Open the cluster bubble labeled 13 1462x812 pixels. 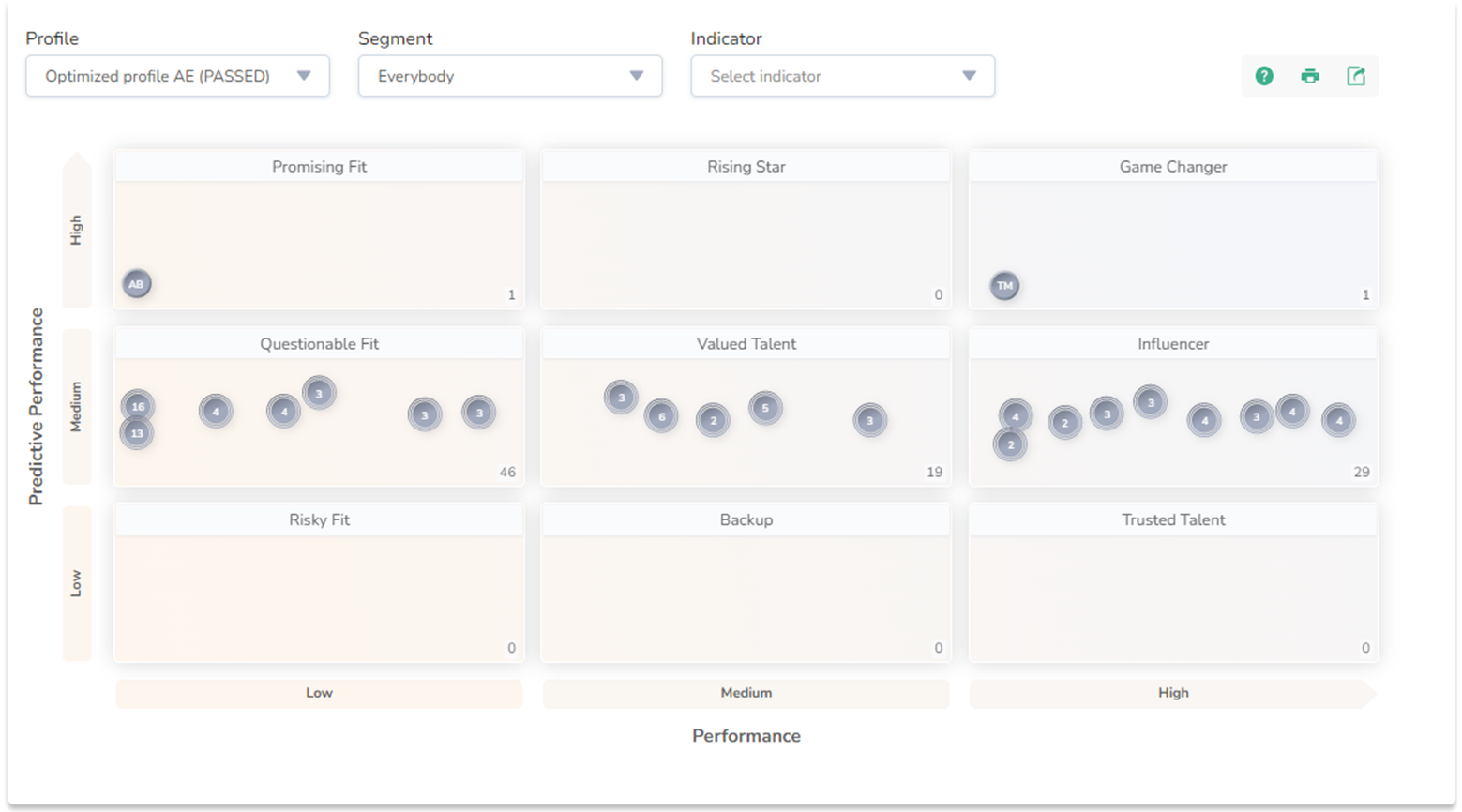click(137, 433)
